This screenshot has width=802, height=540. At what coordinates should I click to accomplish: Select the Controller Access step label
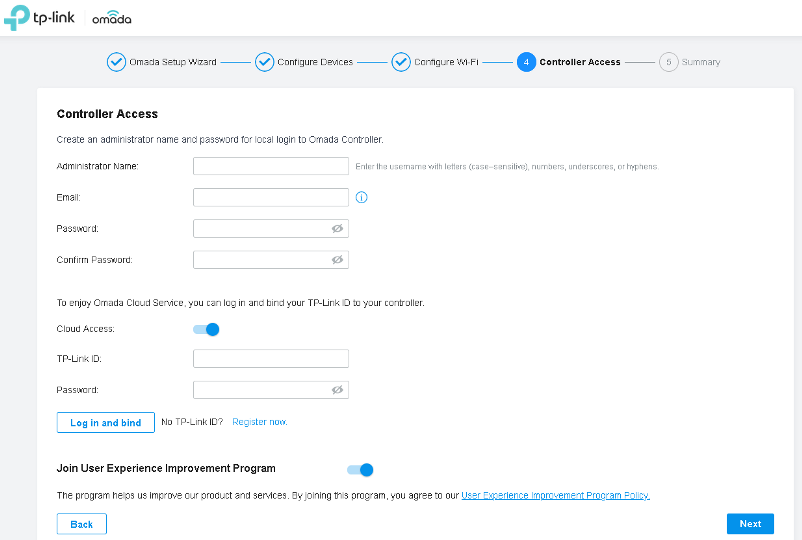(580, 62)
